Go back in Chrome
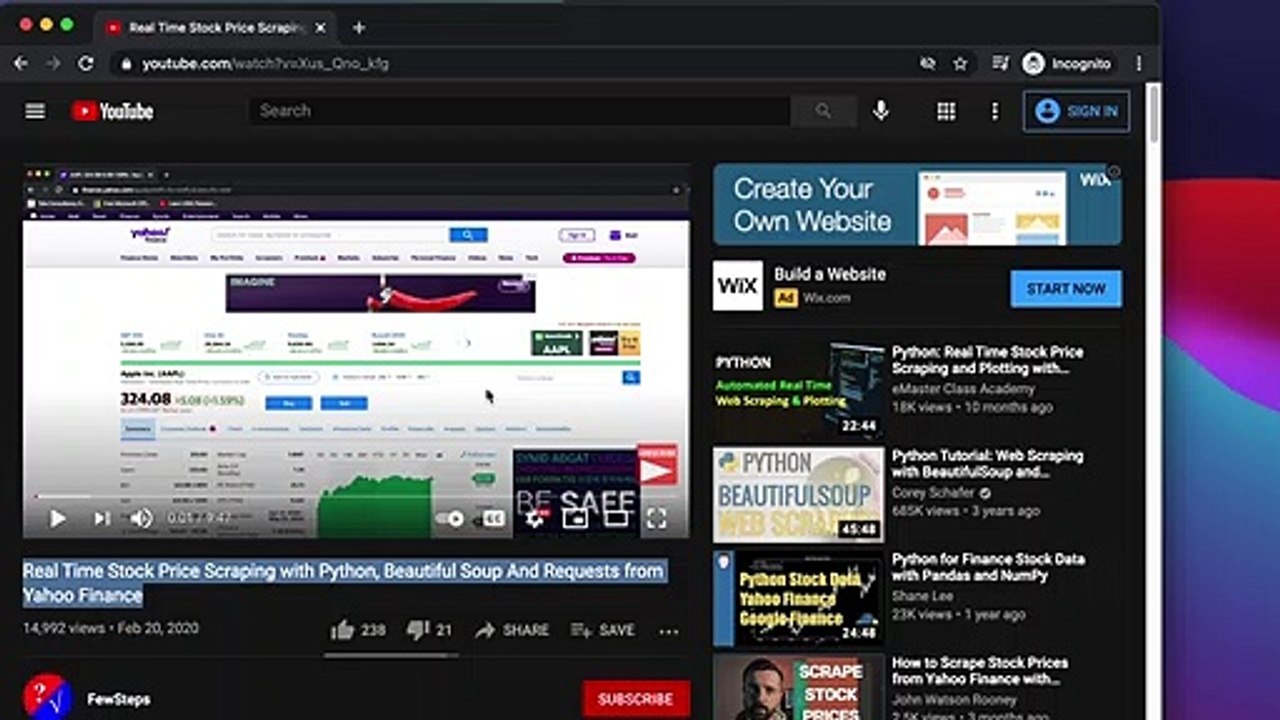This screenshot has width=1280, height=720. (x=21, y=63)
